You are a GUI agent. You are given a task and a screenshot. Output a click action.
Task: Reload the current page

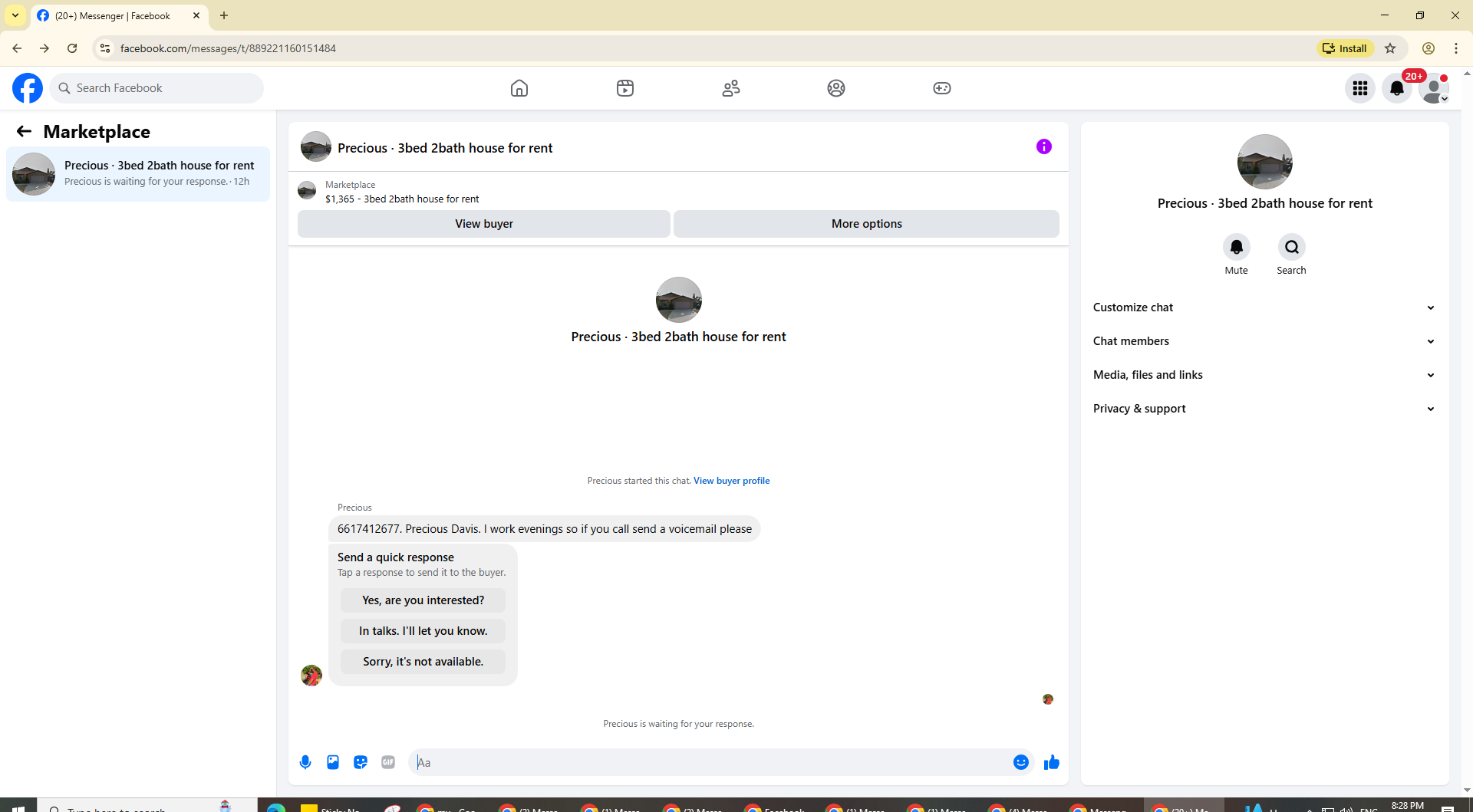[x=72, y=48]
